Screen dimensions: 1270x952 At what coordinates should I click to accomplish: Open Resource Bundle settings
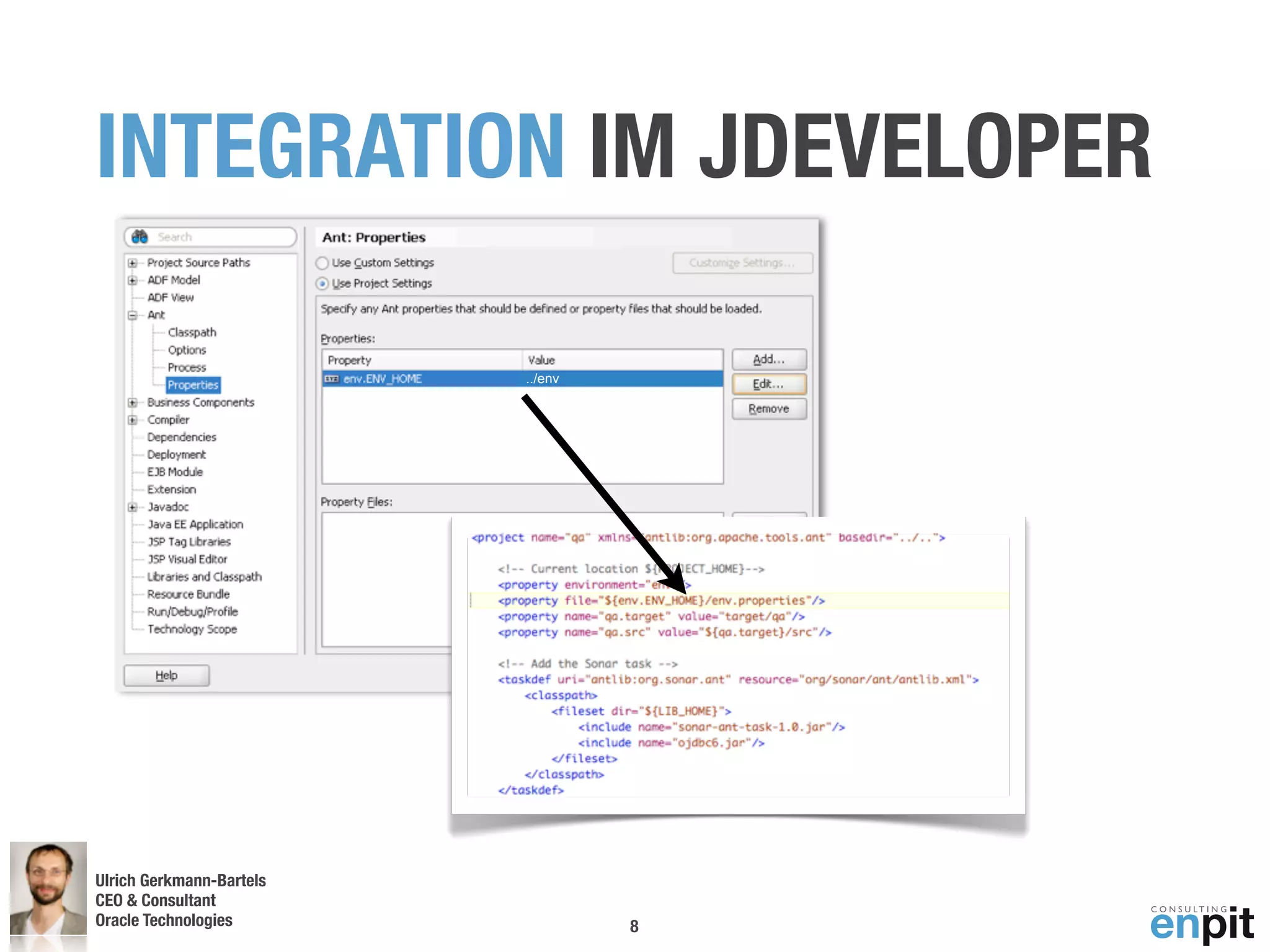(189, 594)
